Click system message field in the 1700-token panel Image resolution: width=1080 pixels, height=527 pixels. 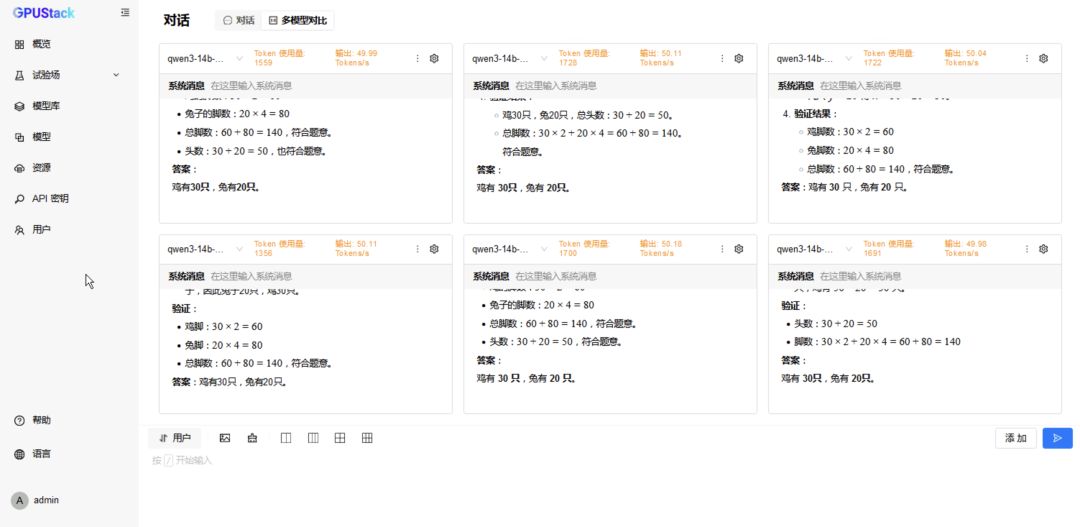(610, 276)
